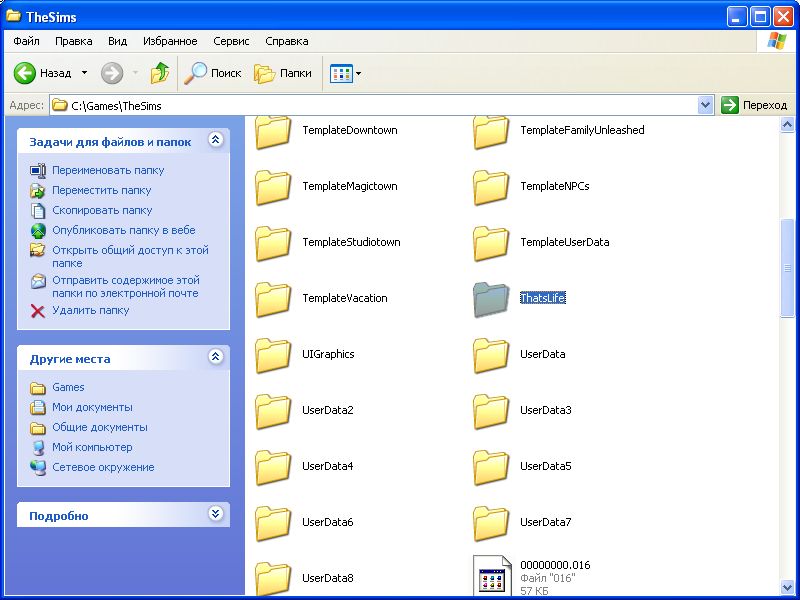
Task: Click Отправить содержимое этой папки по почте
Action: pyautogui.click(x=126, y=287)
